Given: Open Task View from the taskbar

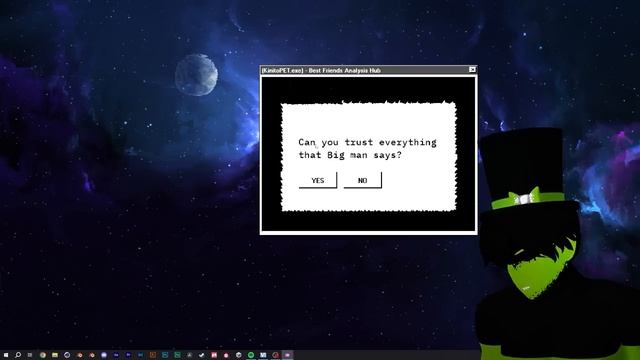Looking at the screenshot, I should (30, 355).
